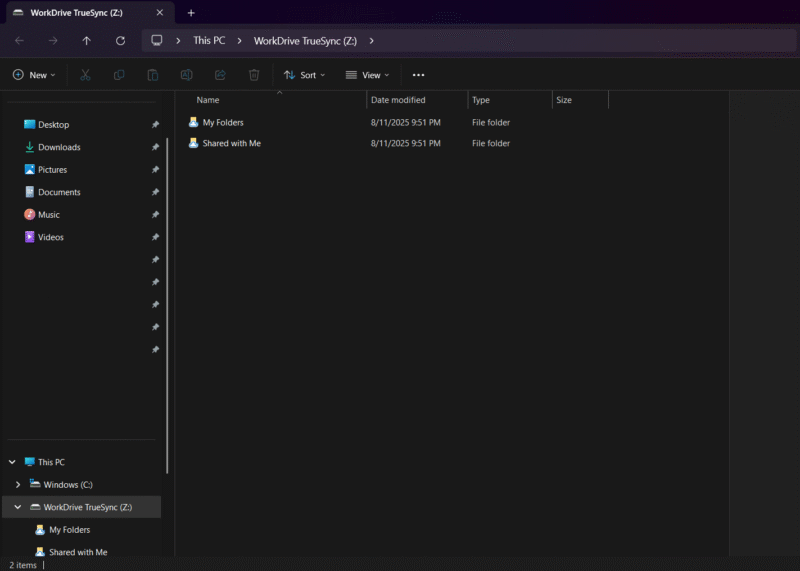Select Windows (C:) in navigation tree
800x571 pixels.
coord(68,484)
